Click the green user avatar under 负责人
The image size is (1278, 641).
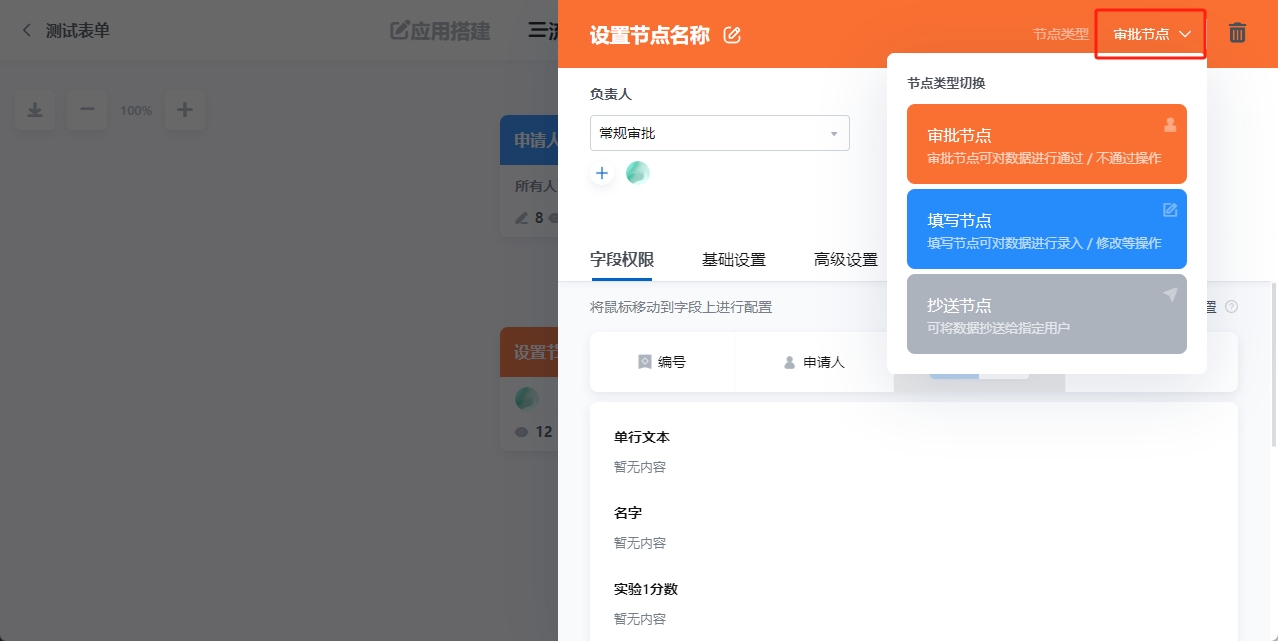click(637, 173)
